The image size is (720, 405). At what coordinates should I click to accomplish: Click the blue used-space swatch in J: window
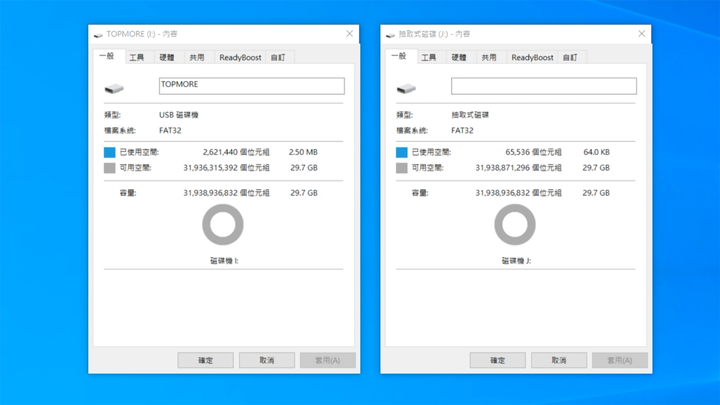coord(401,152)
